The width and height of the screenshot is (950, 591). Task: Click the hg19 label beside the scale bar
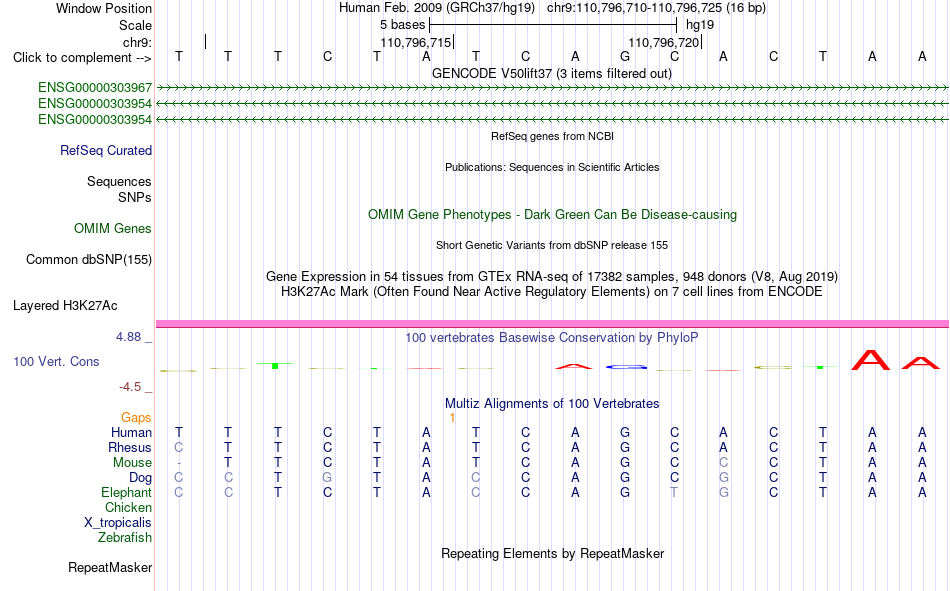(x=700, y=25)
